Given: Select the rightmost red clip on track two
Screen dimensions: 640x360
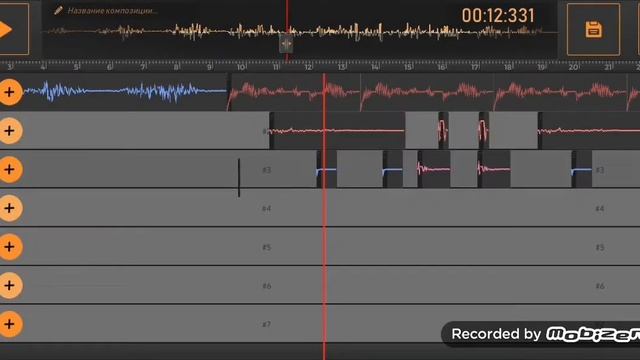Looking at the screenshot, I should tap(589, 131).
